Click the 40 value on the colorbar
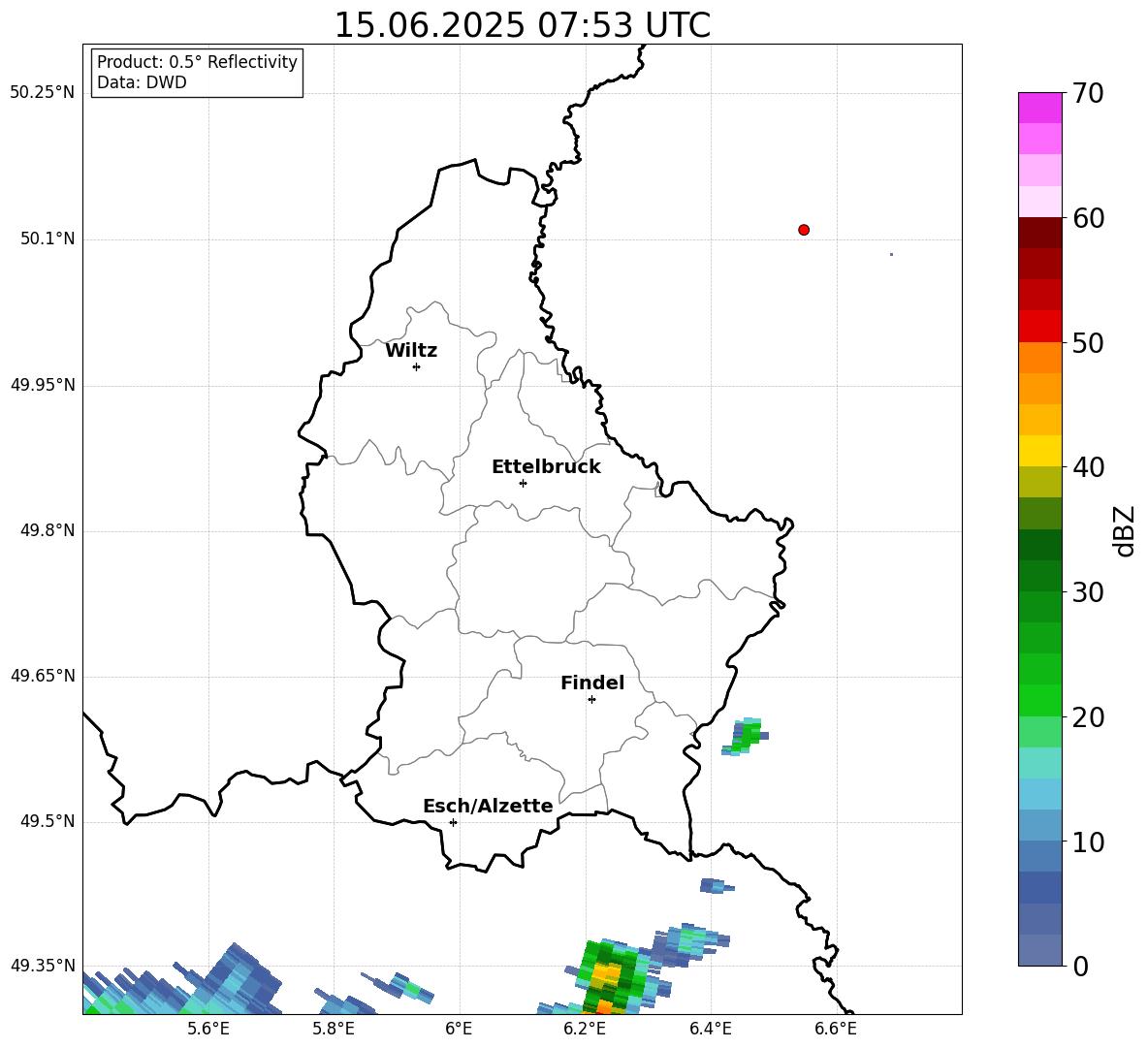1148x1048 pixels. [x=1088, y=467]
